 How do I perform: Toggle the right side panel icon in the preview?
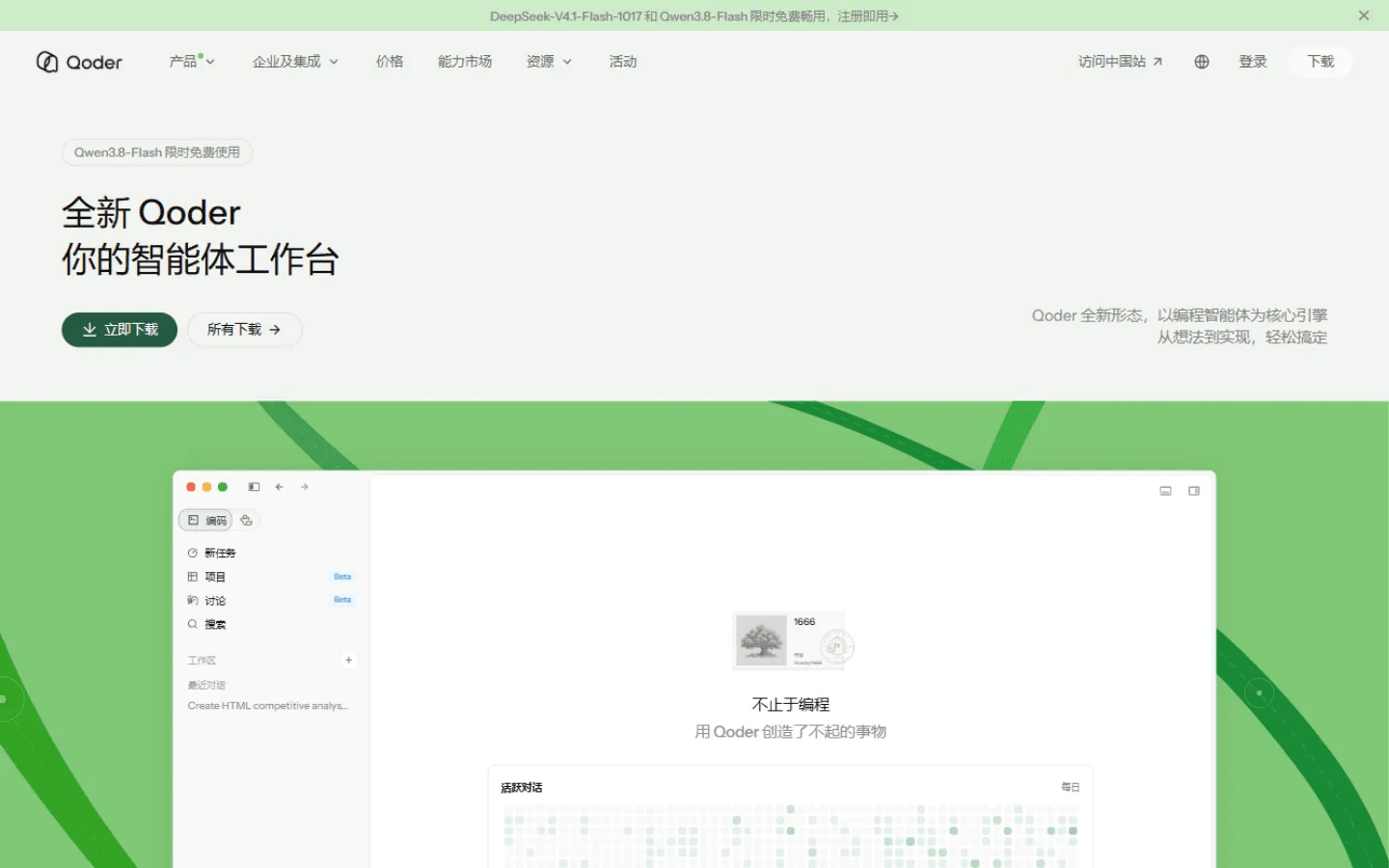coord(1194,491)
